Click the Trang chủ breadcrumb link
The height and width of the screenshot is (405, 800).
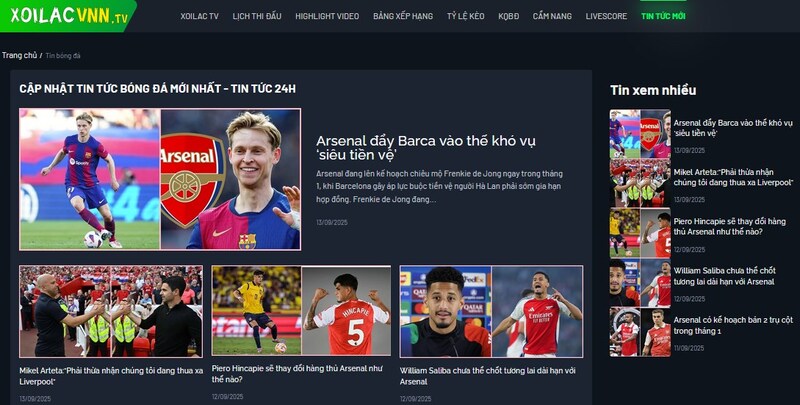tap(19, 55)
